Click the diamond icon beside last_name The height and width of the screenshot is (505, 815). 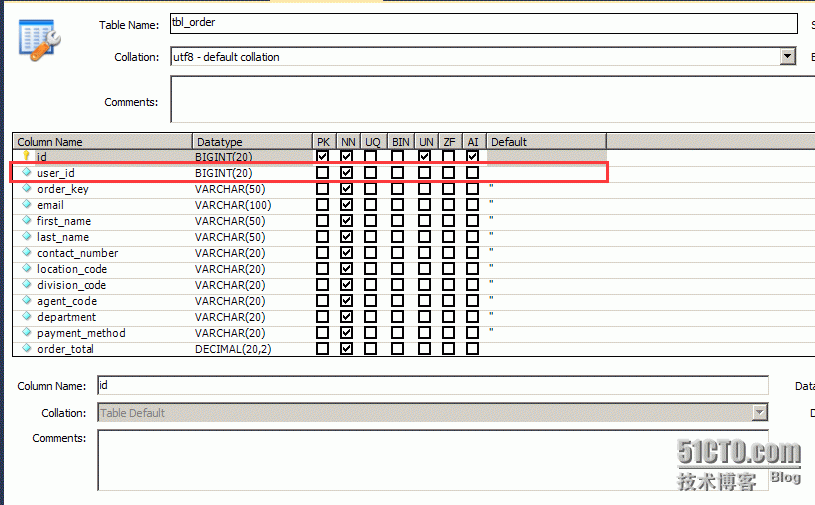27,236
